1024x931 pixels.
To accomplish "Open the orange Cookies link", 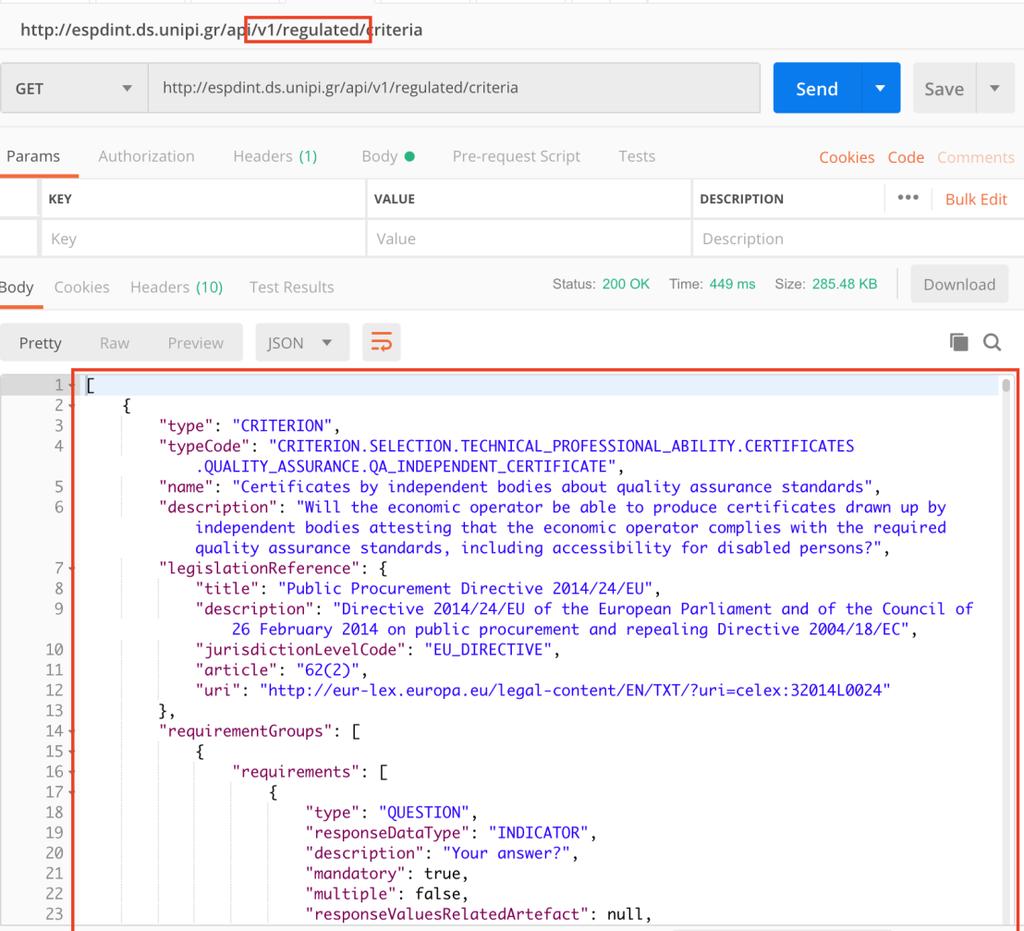I will (846, 157).
